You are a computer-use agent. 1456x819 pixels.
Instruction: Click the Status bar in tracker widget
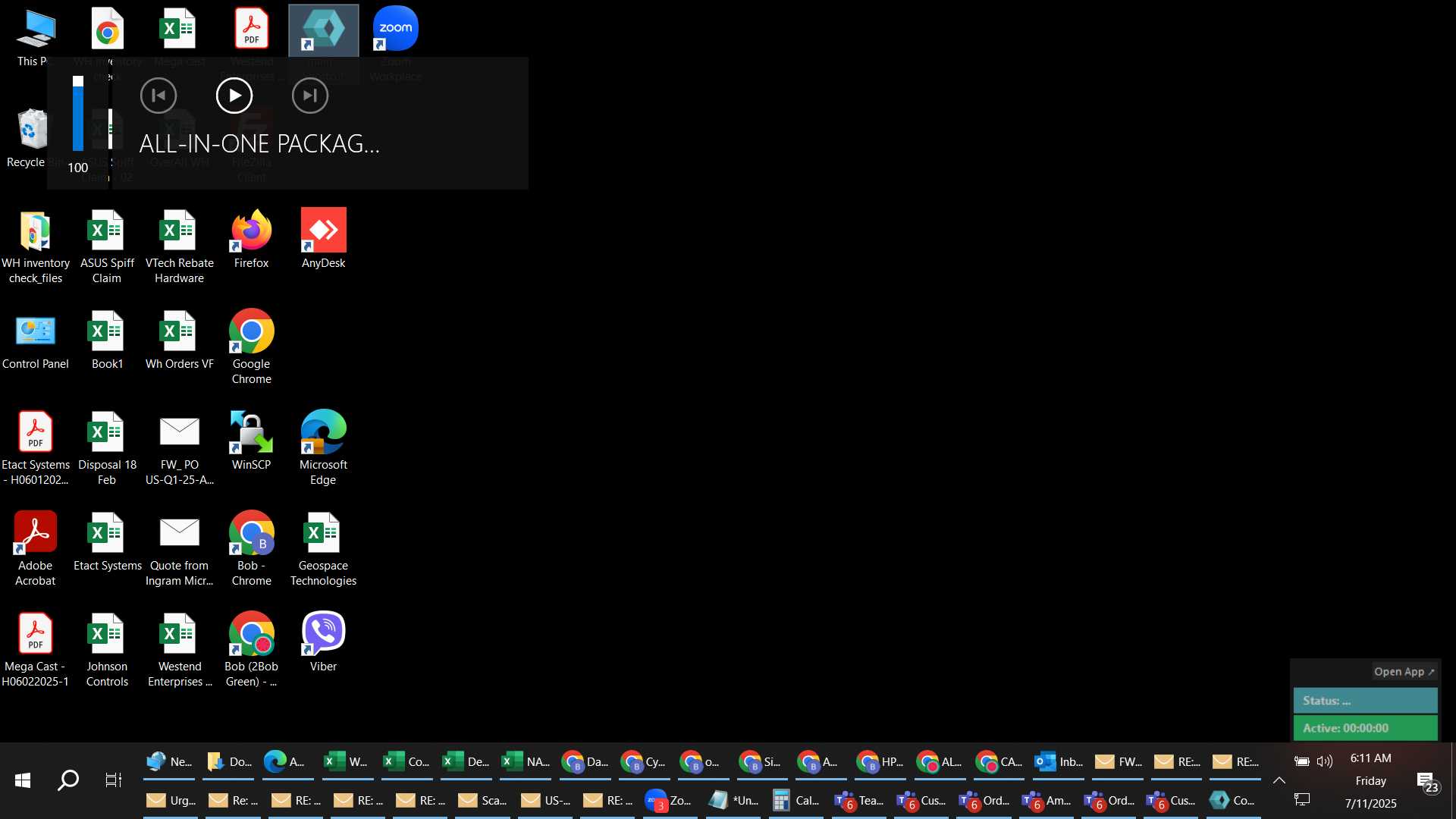point(1365,701)
